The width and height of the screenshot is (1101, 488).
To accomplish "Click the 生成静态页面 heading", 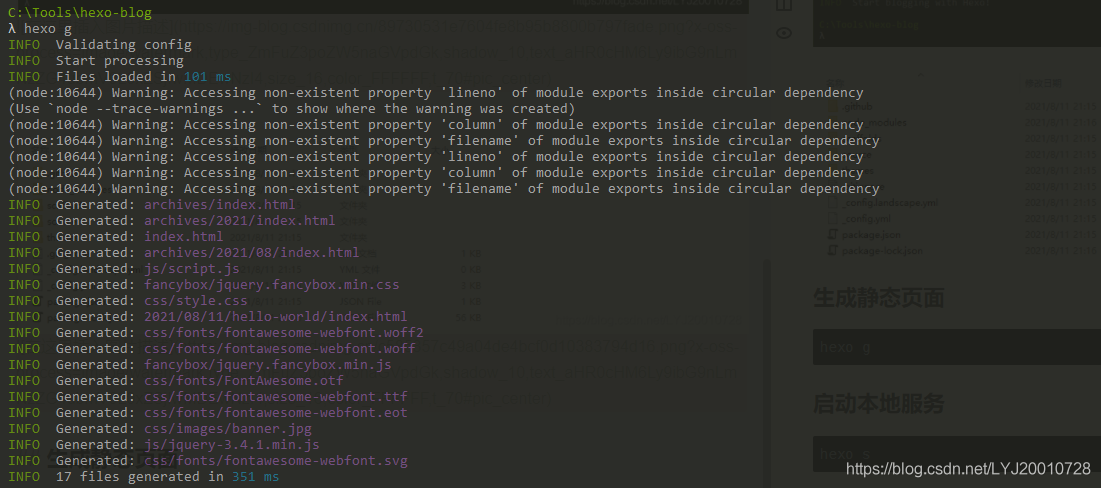I will (878, 298).
